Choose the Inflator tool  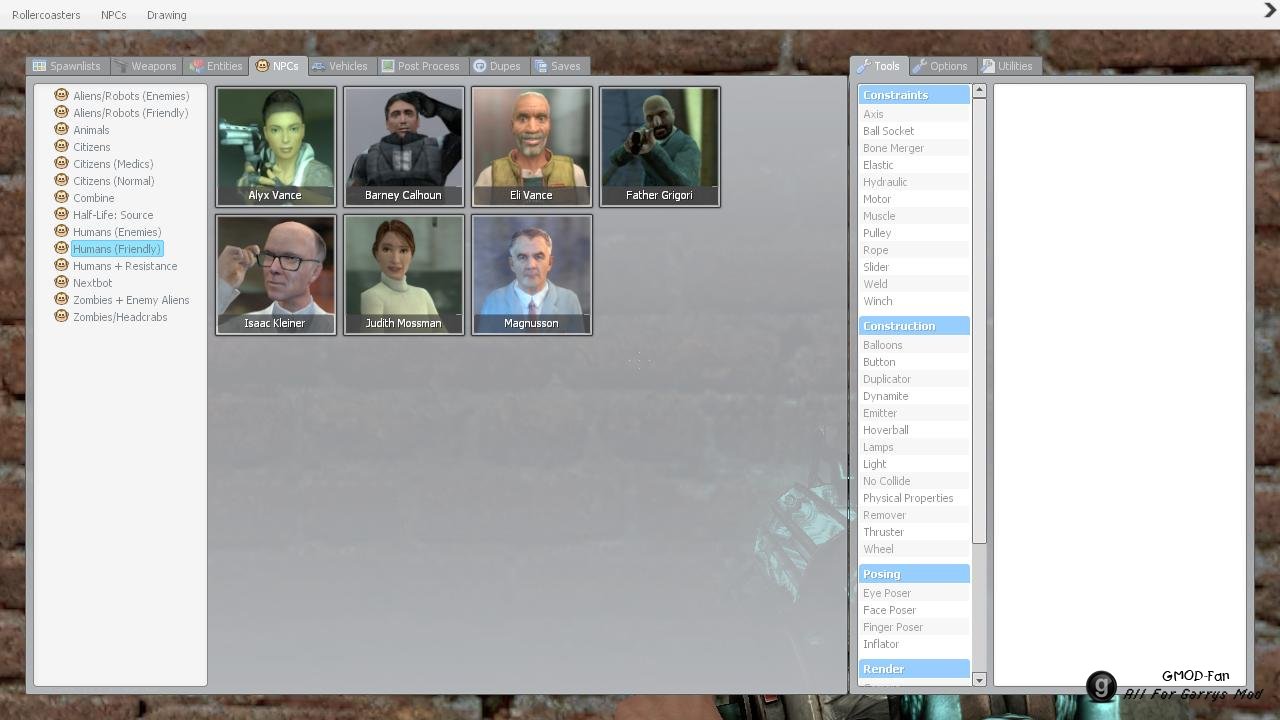point(914,644)
